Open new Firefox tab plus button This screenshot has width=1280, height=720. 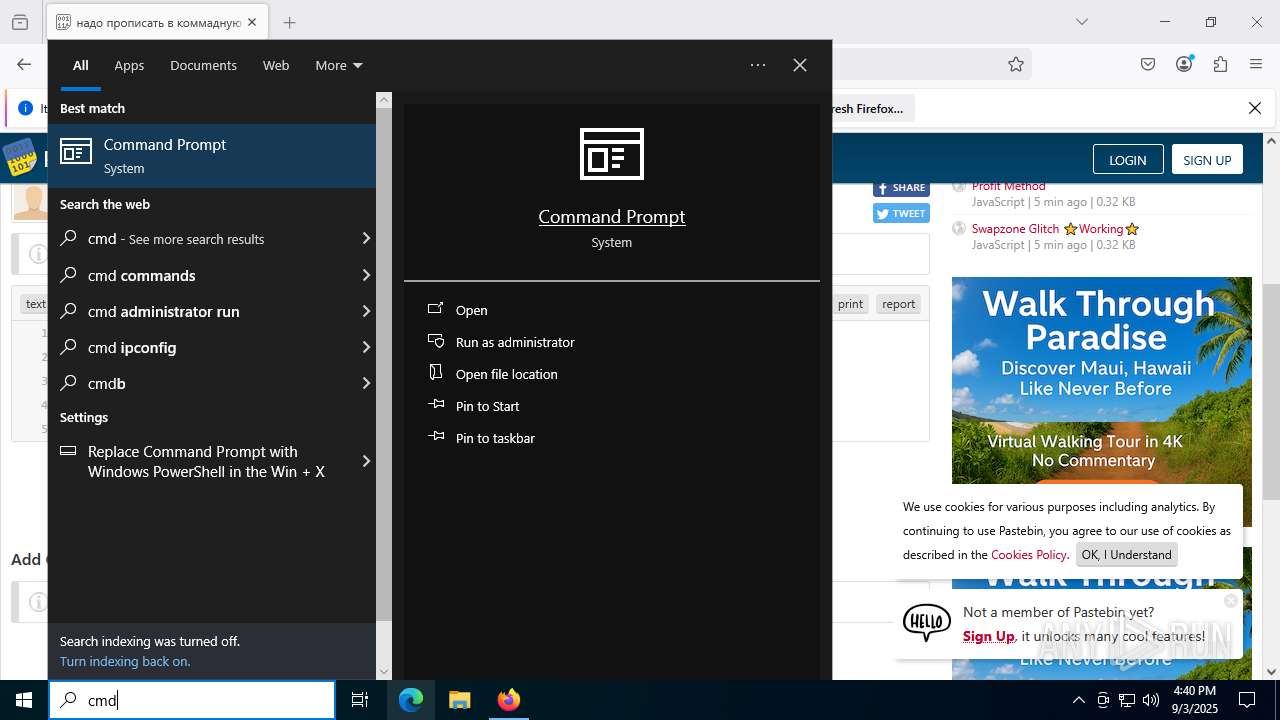click(x=290, y=22)
